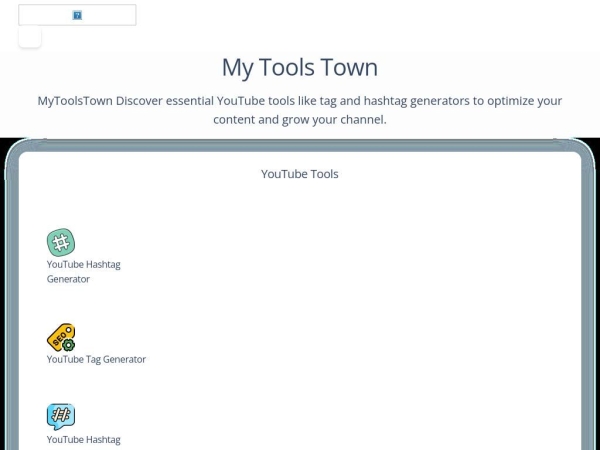Open the YouTube Tag Generator link
Viewport: 600px width, 450px height.
[96, 359]
